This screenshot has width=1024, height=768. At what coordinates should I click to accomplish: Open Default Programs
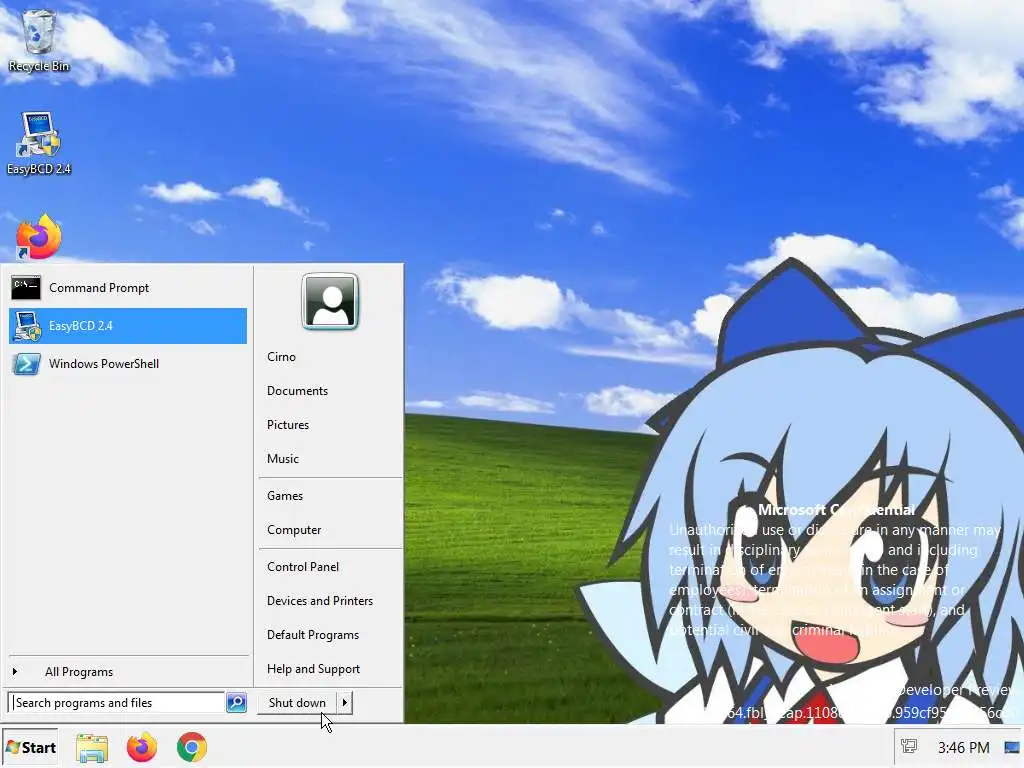313,635
